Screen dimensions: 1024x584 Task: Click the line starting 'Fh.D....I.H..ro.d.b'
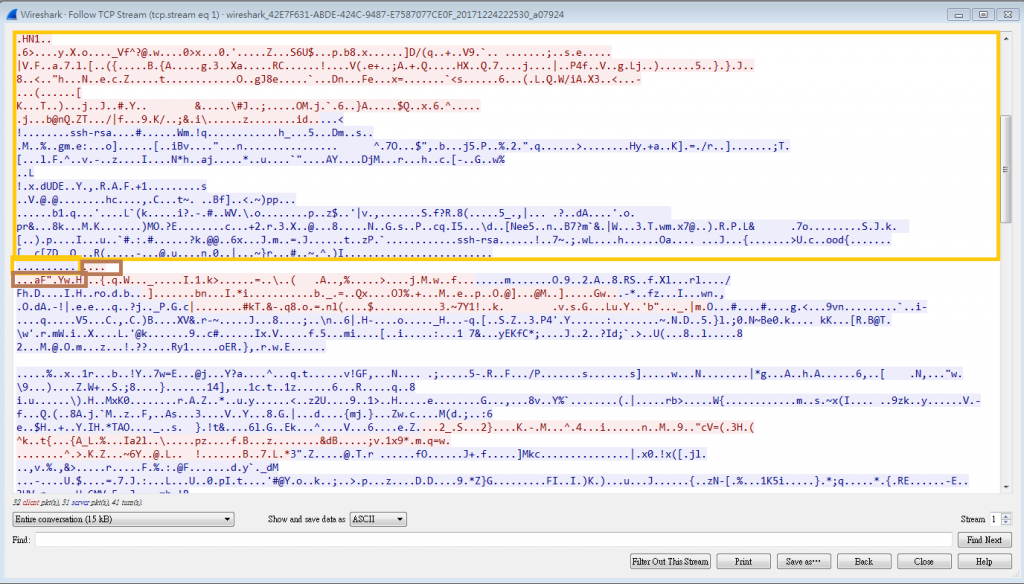coord(371,293)
